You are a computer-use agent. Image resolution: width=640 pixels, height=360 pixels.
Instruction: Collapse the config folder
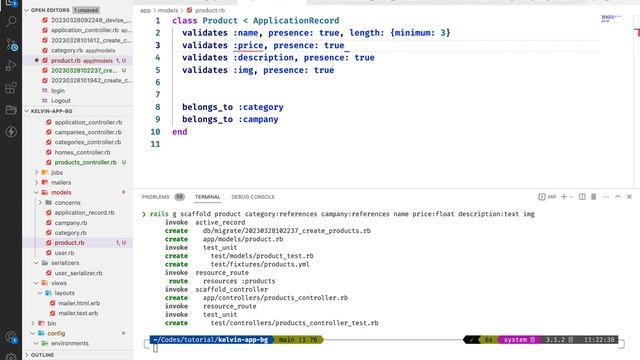[x=33, y=333]
